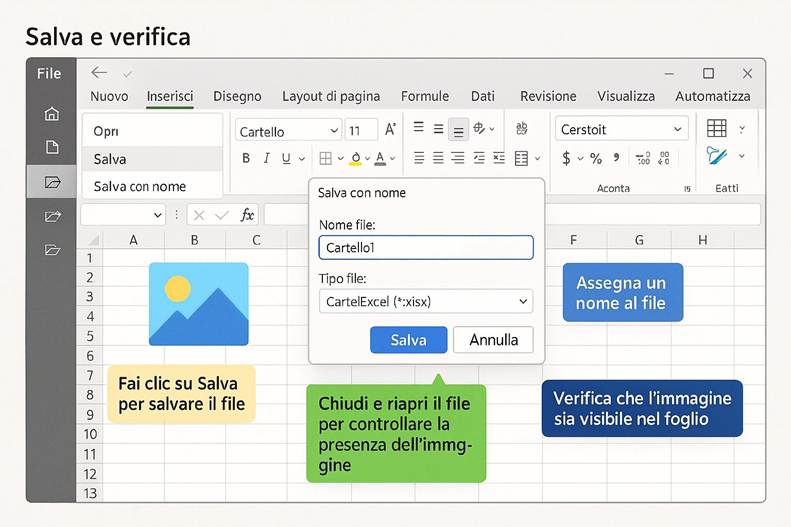Screen dimensions: 791x527
Task: Click the selected bottom align icon
Action: (458, 130)
